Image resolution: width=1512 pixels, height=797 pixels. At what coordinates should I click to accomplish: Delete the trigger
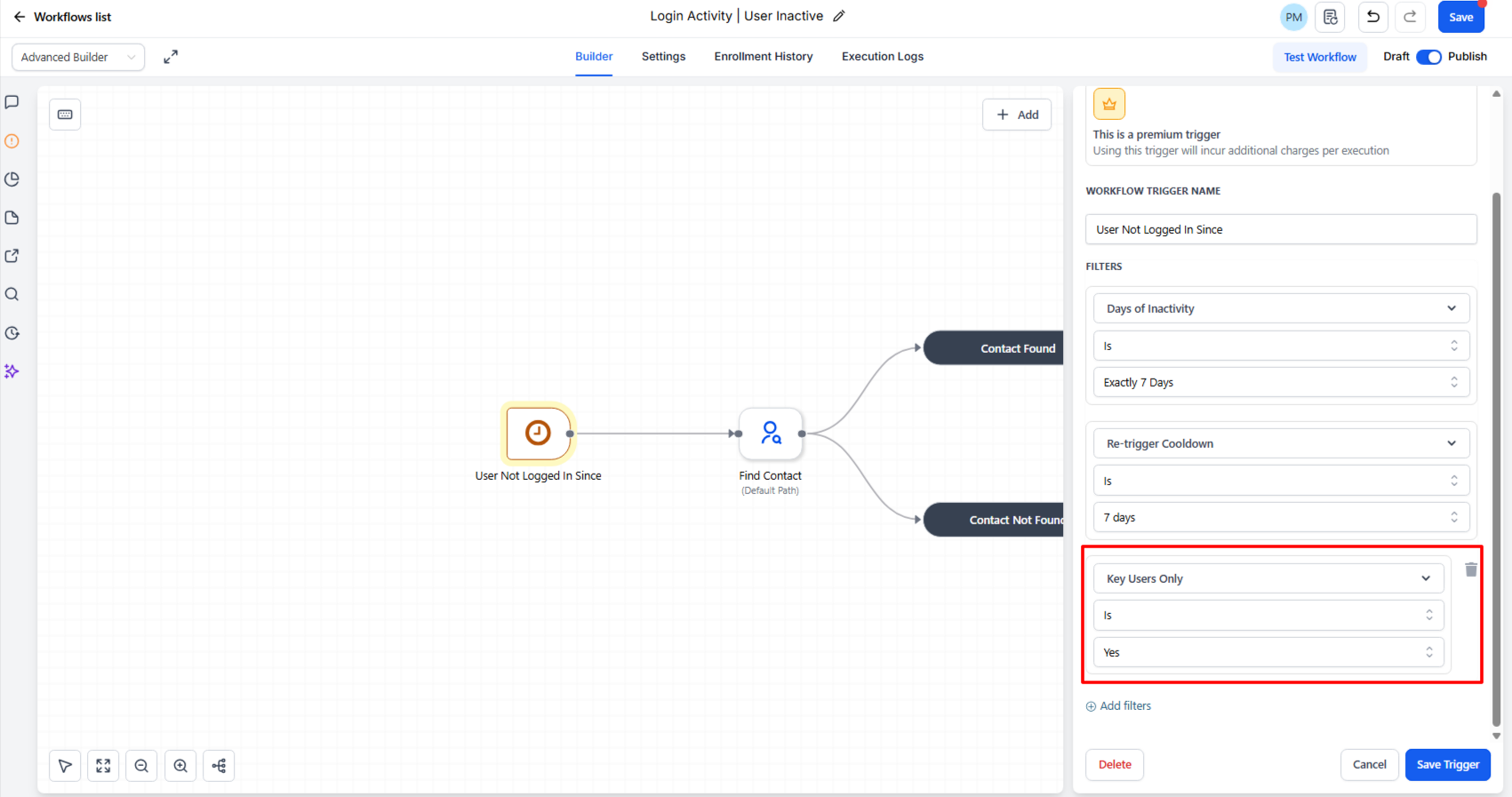coord(1115,764)
